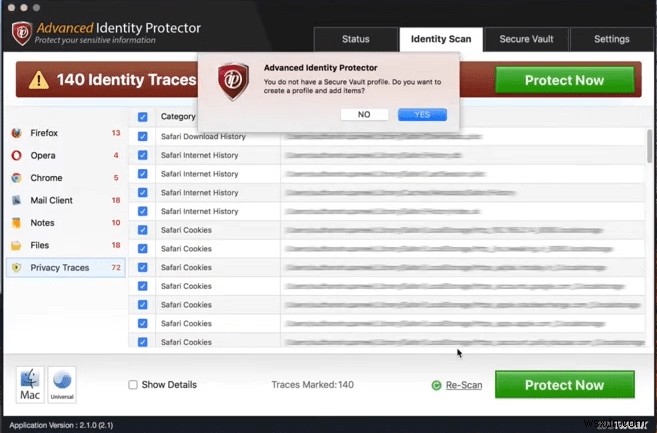Click the Notes category icon
This screenshot has height=433, width=657.
pos(17,223)
